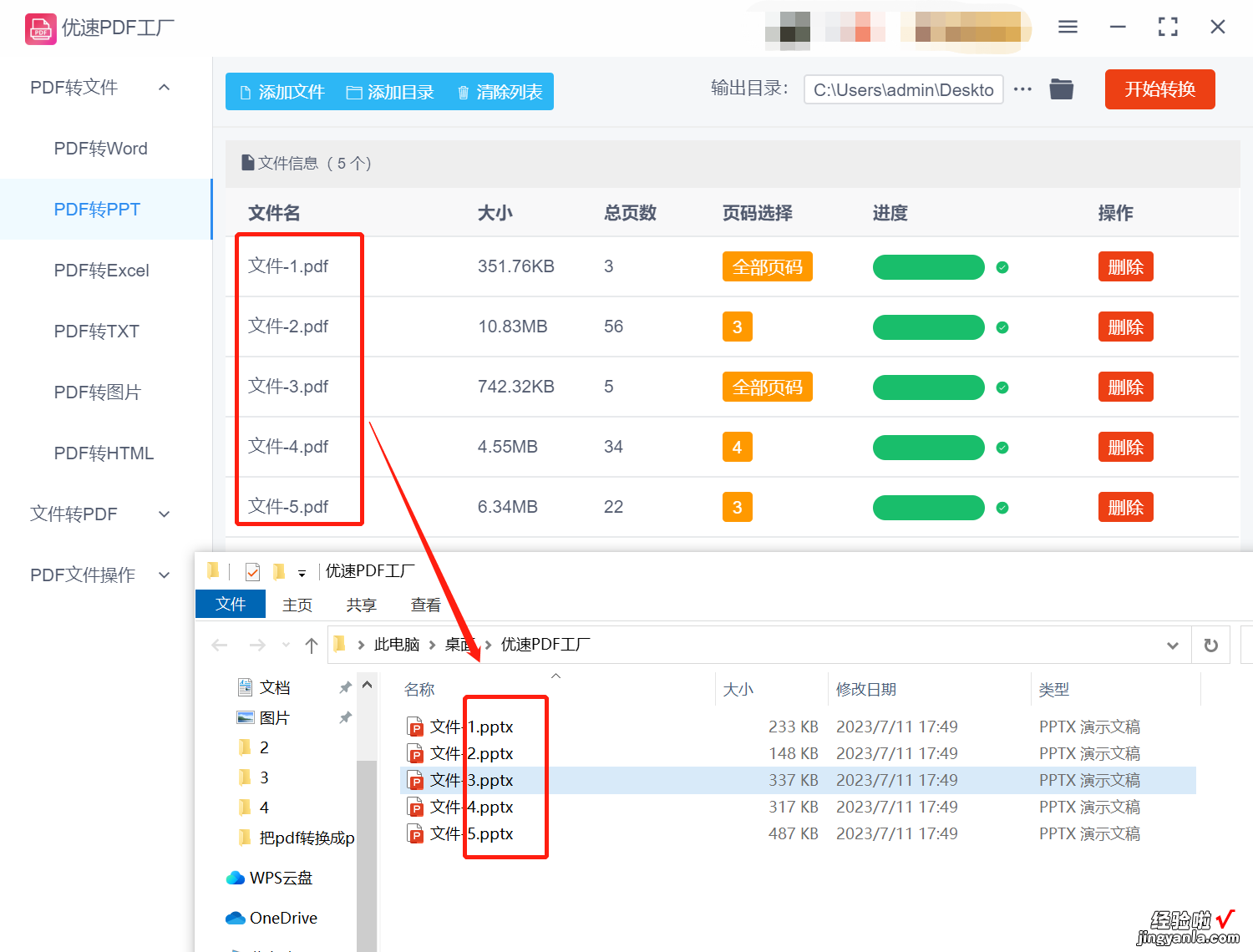Viewport: 1253px width, 952px height.
Task: Delete 文件-2.pdf with its 删除 button
Action: coord(1126,327)
